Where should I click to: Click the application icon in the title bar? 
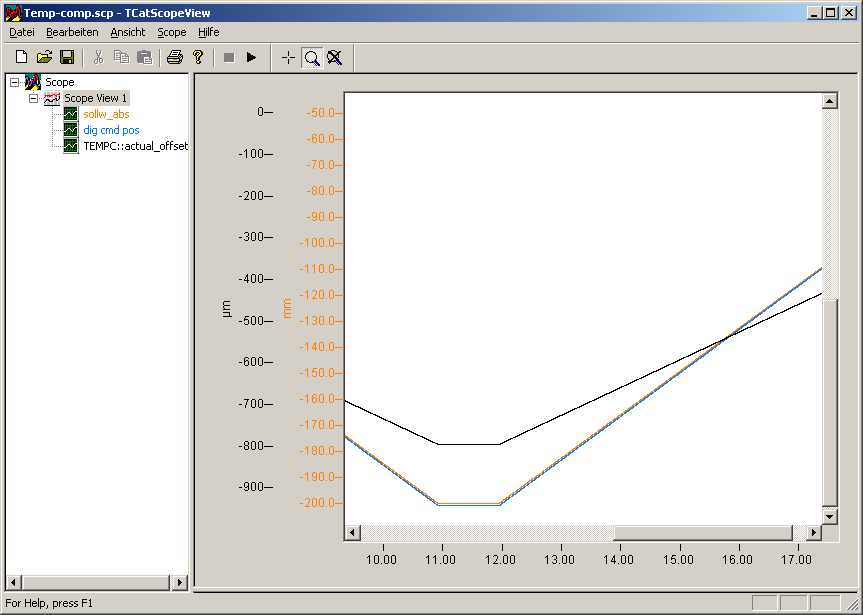(x=13, y=13)
